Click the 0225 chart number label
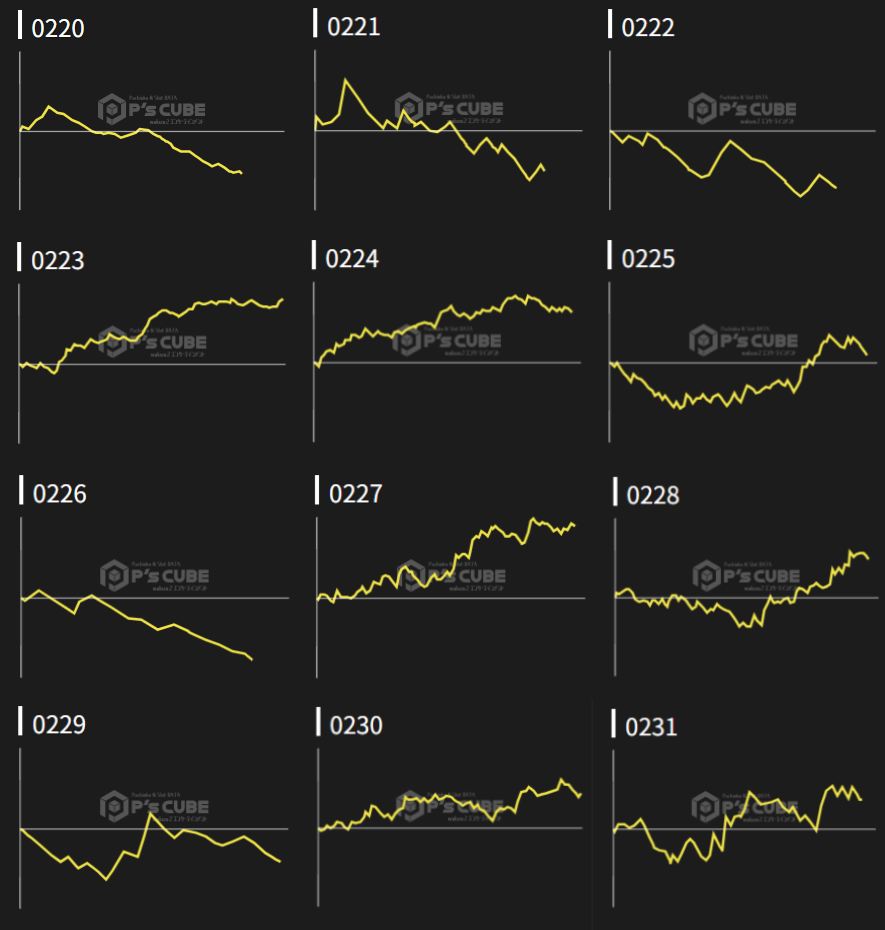The image size is (885, 930). tap(648, 259)
